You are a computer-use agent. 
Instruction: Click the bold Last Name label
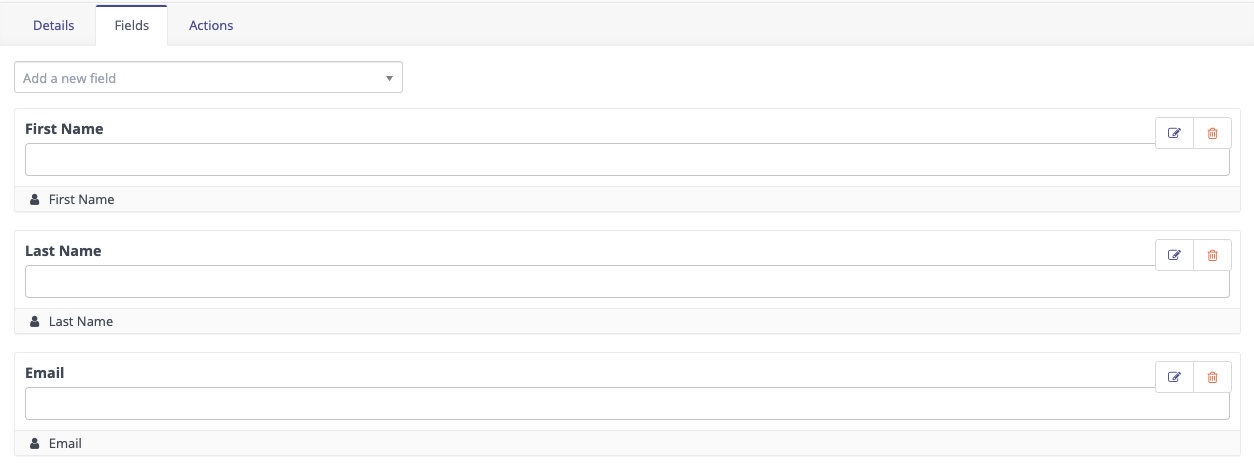[63, 251]
